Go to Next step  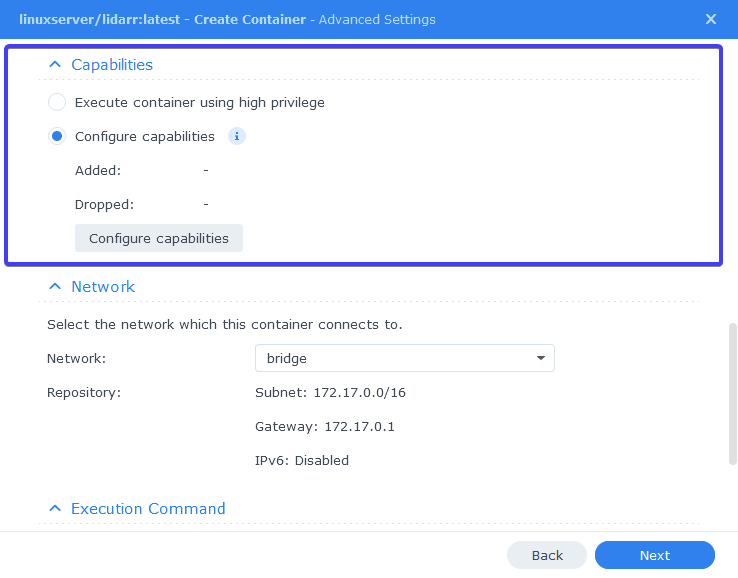click(655, 555)
